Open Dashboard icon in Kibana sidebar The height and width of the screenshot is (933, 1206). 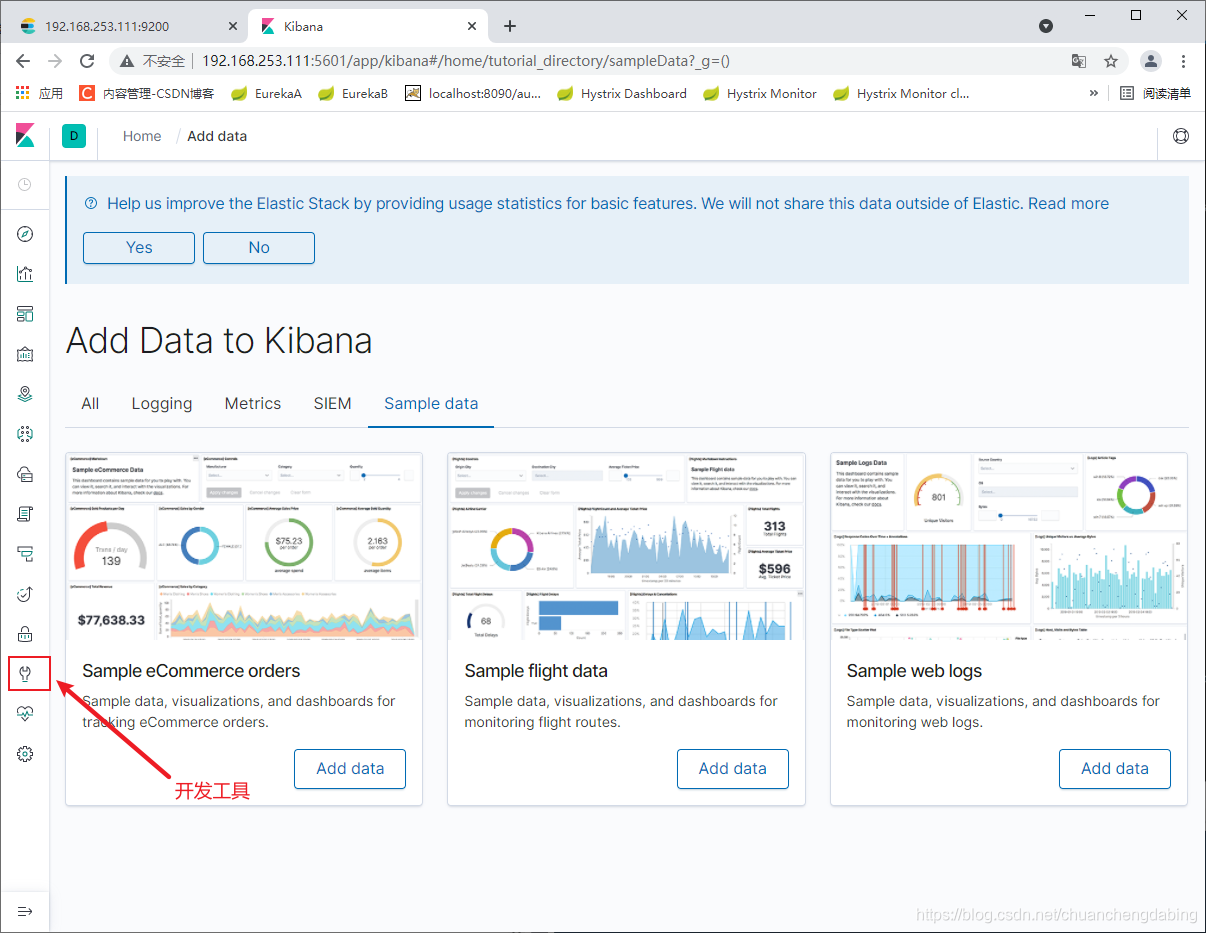[25, 314]
